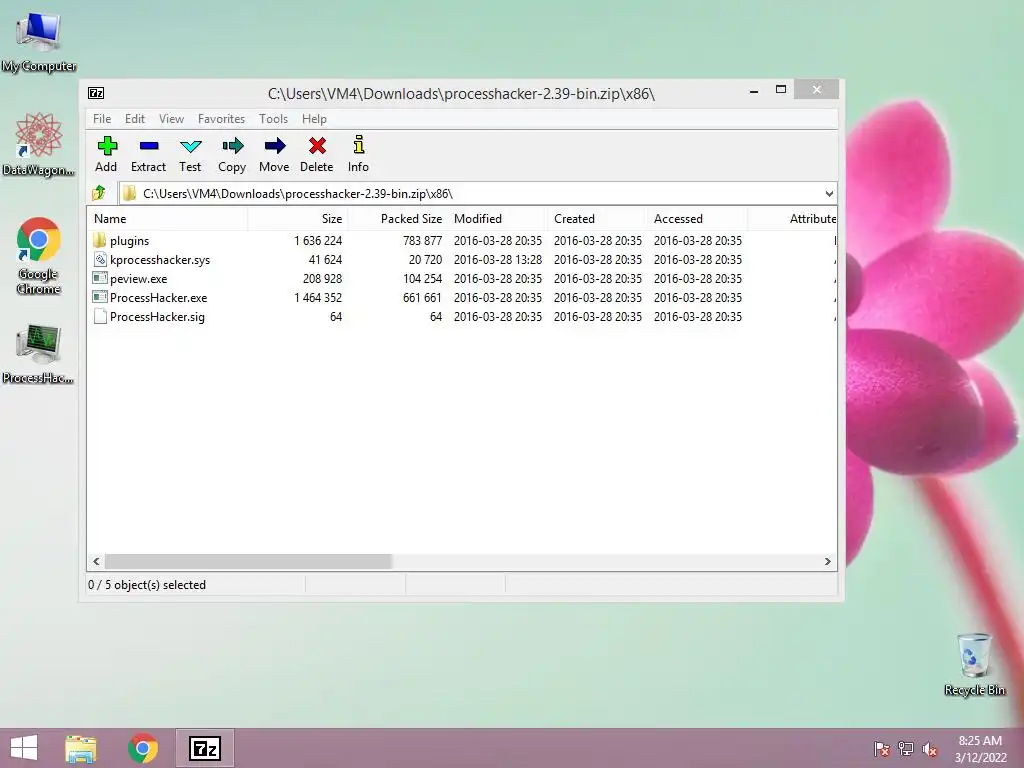
Task: Sort by the Created column header
Action: pos(597,219)
